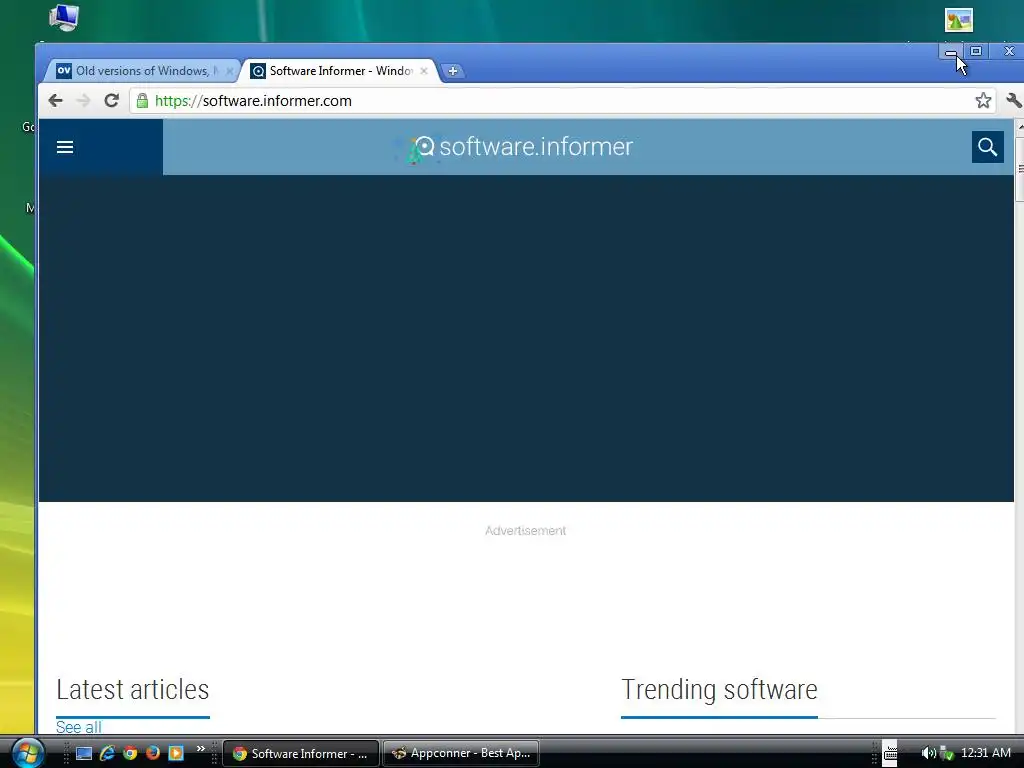Click the address bar URL field
The width and height of the screenshot is (1024, 768).
pos(562,101)
